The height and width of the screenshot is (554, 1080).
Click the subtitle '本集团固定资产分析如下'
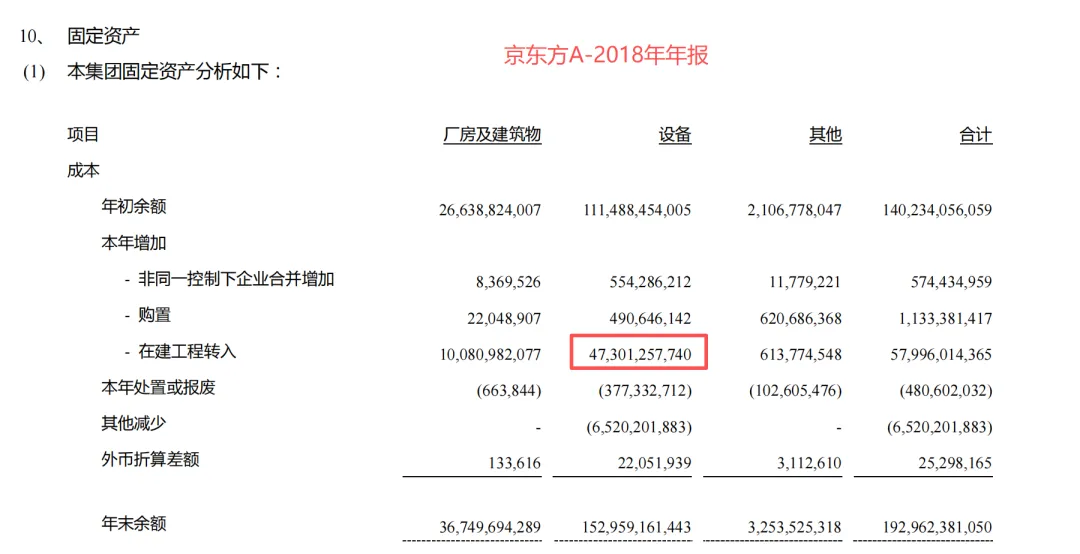coord(168,71)
